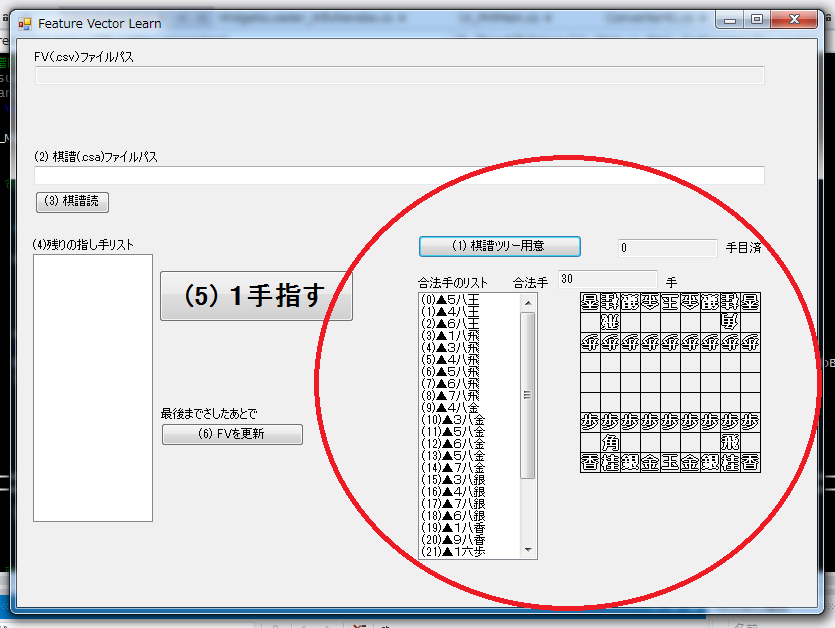The width and height of the screenshot is (835, 628).
Task: Click the 王 king piece in the top row
Action: point(670,303)
